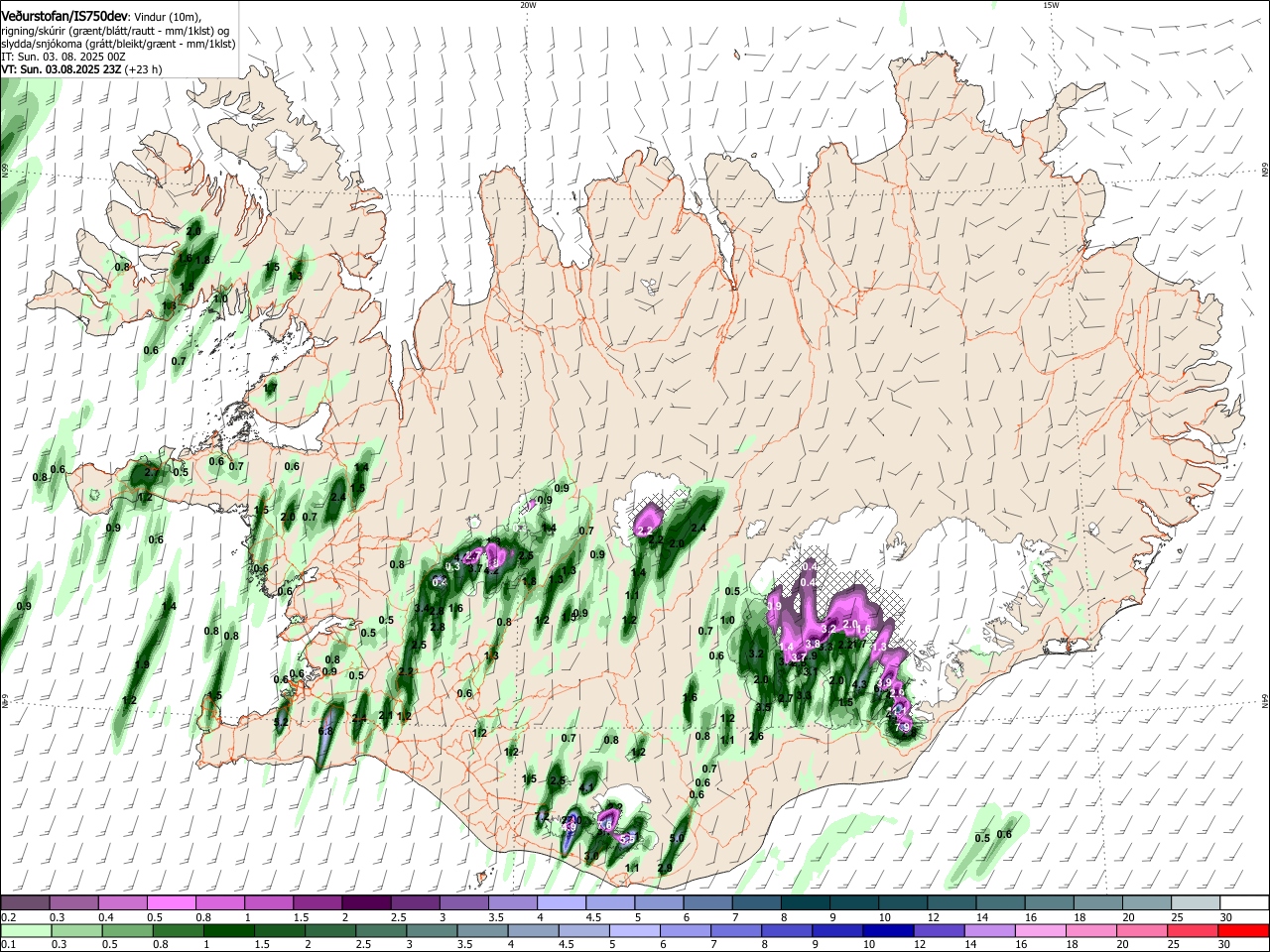
Task: Click the slate blue 6 swatch in top legend row
Action: pyautogui.click(x=708, y=903)
